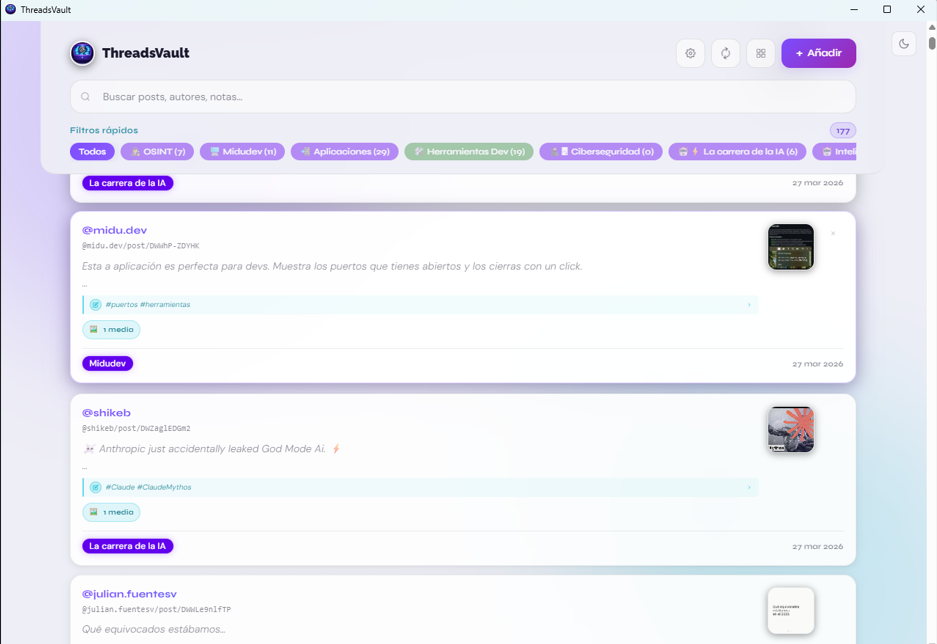This screenshot has width=937, height=644.
Task: Click the search magnifier icon
Action: (85, 97)
